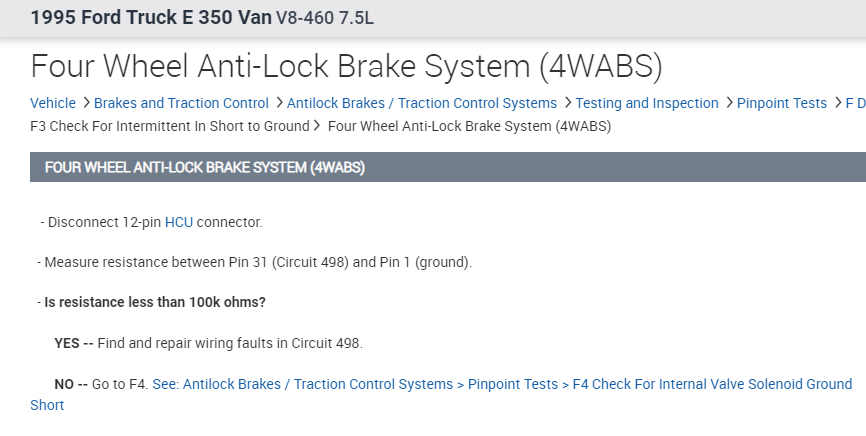The height and width of the screenshot is (436, 866).
Task: Open the Vehicle breadcrumb link
Action: click(53, 103)
